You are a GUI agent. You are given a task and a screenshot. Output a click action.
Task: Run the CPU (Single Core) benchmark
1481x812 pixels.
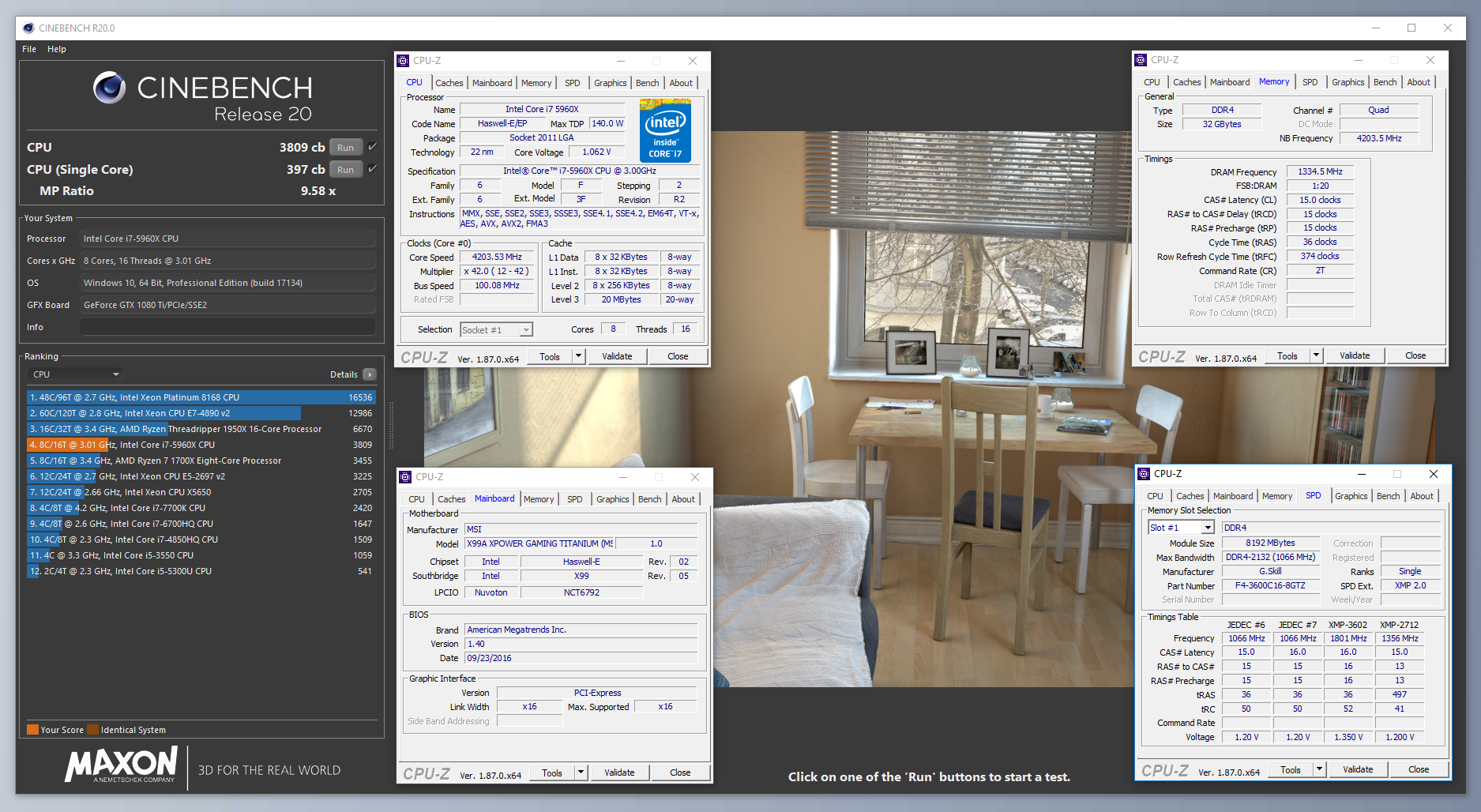(x=346, y=169)
